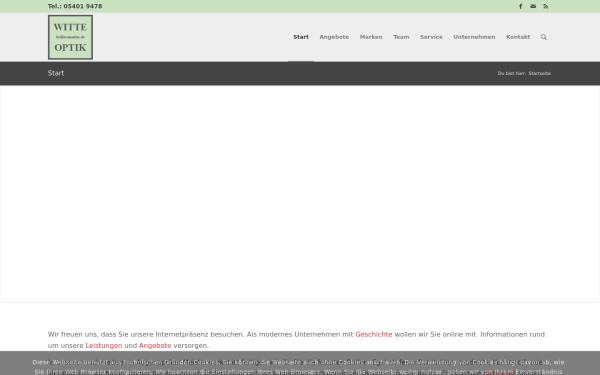The height and width of the screenshot is (375, 600).
Task: Open the Service menu item
Action: point(431,37)
